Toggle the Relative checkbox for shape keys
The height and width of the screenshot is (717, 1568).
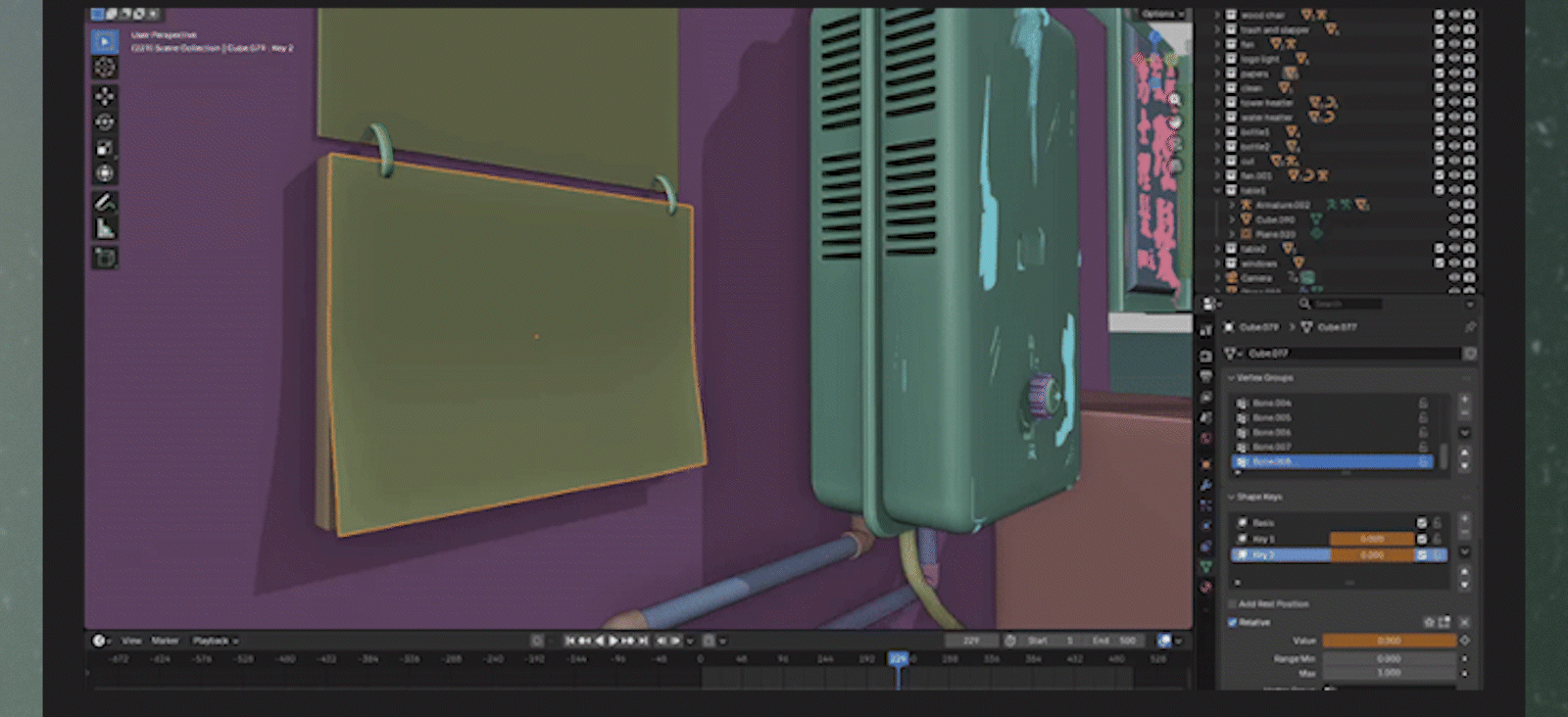tap(1233, 622)
